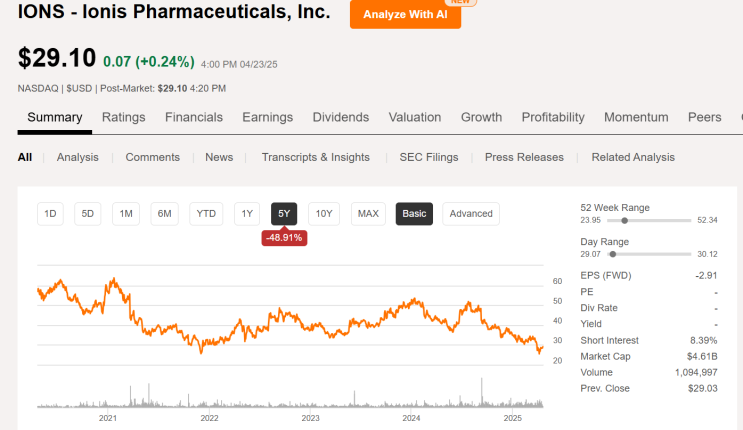Filter the feed by News

[219, 157]
